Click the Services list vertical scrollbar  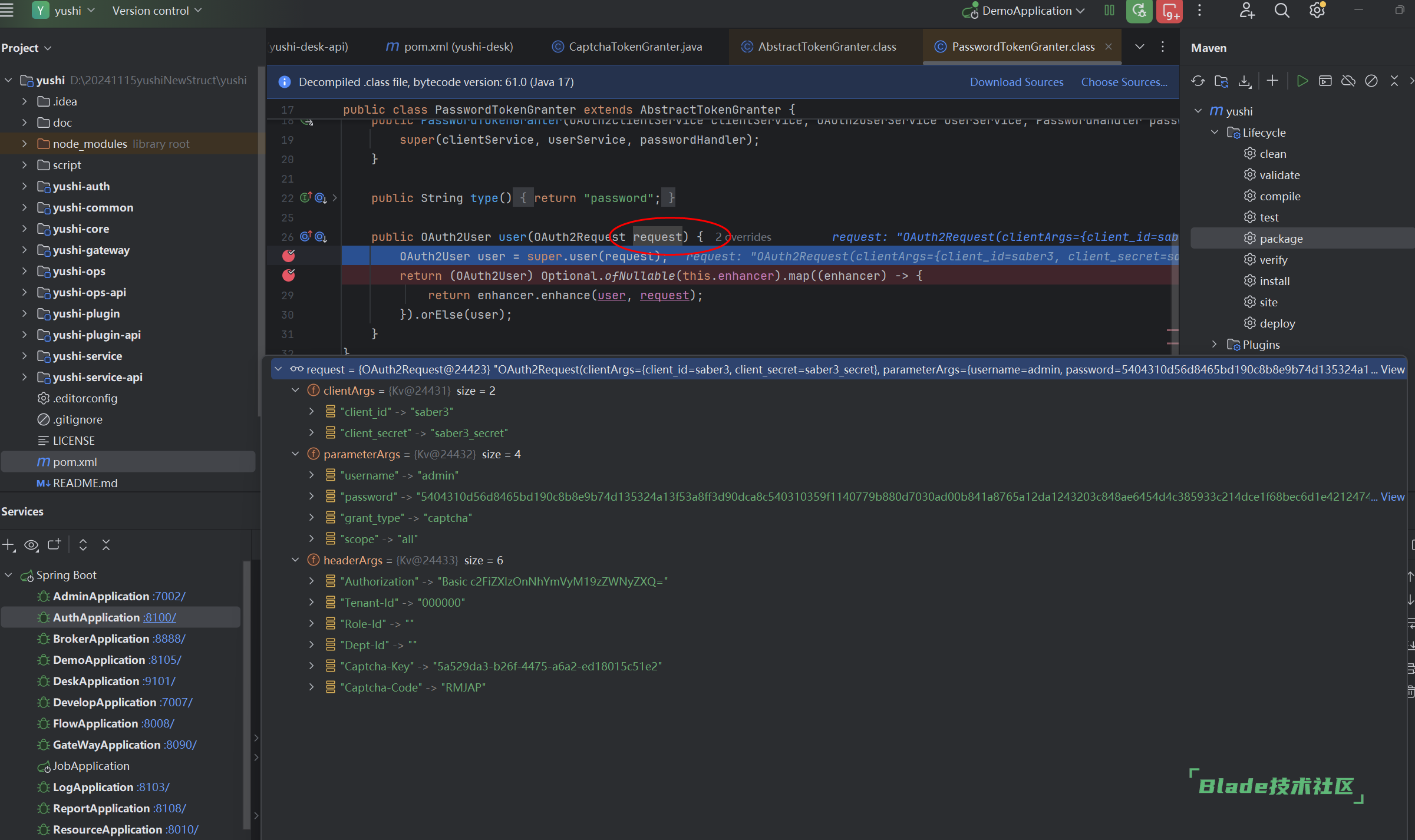point(247,695)
